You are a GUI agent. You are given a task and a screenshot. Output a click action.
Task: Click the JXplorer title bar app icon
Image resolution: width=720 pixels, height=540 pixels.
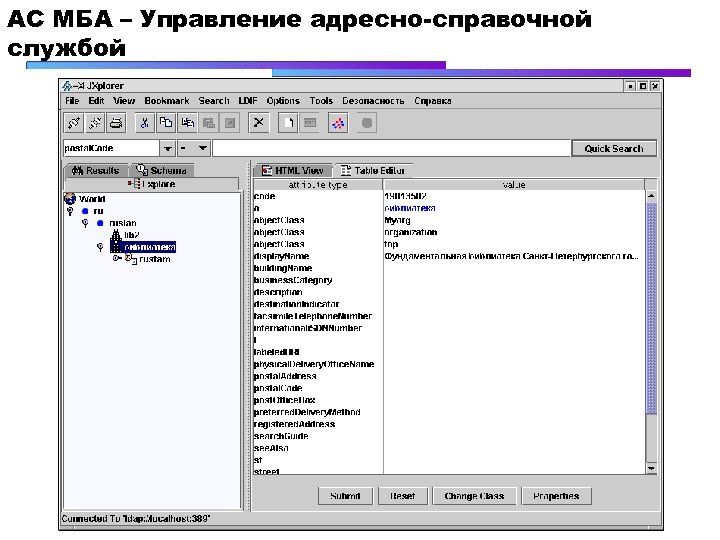click(x=68, y=85)
